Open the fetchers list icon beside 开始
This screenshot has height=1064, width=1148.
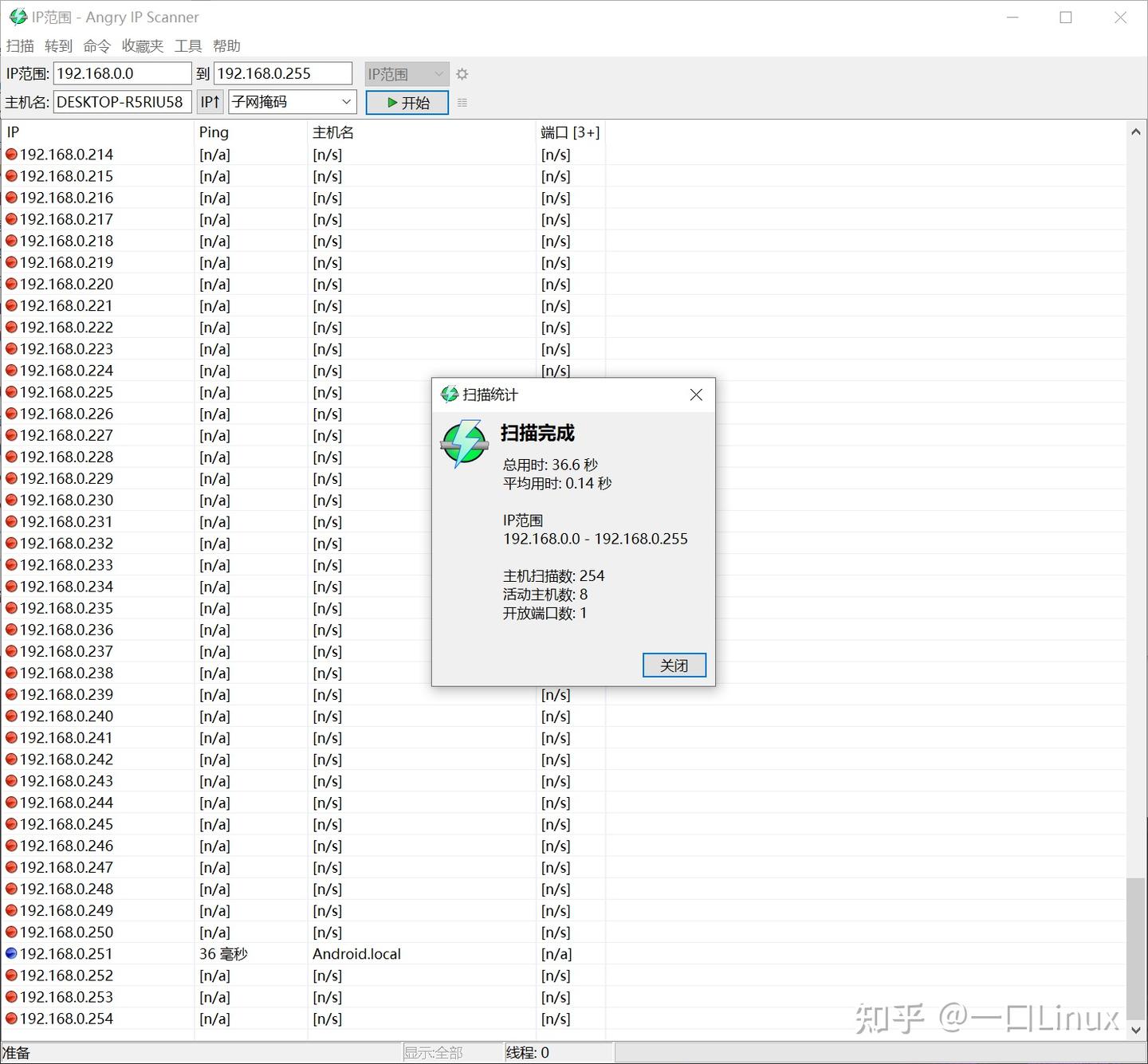(462, 103)
